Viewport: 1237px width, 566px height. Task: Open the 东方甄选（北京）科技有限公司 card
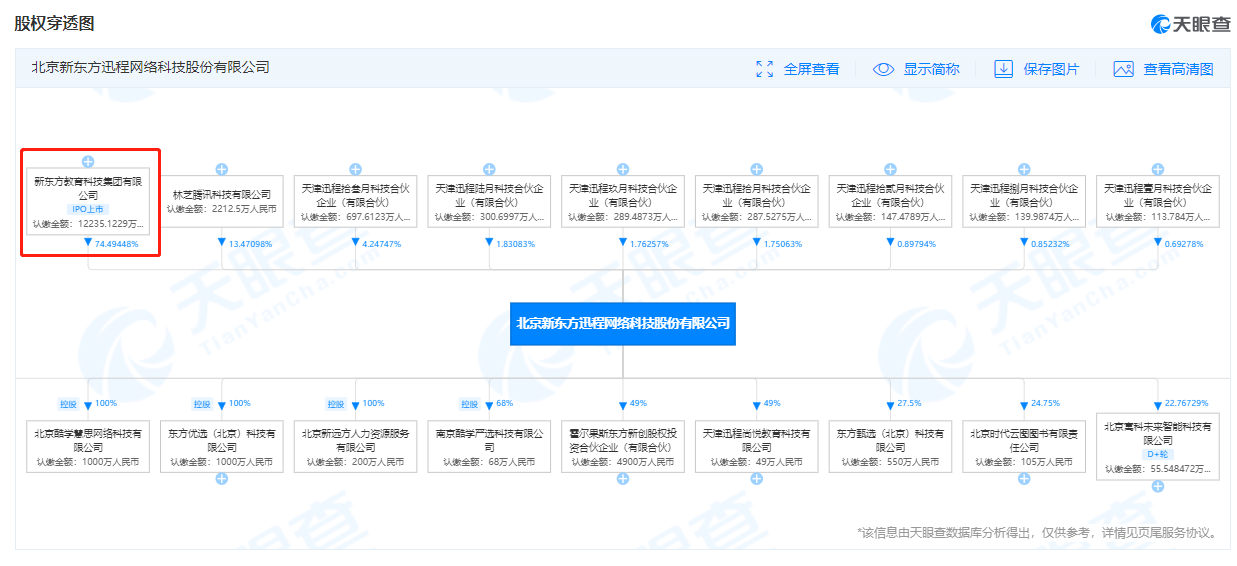[x=890, y=447]
